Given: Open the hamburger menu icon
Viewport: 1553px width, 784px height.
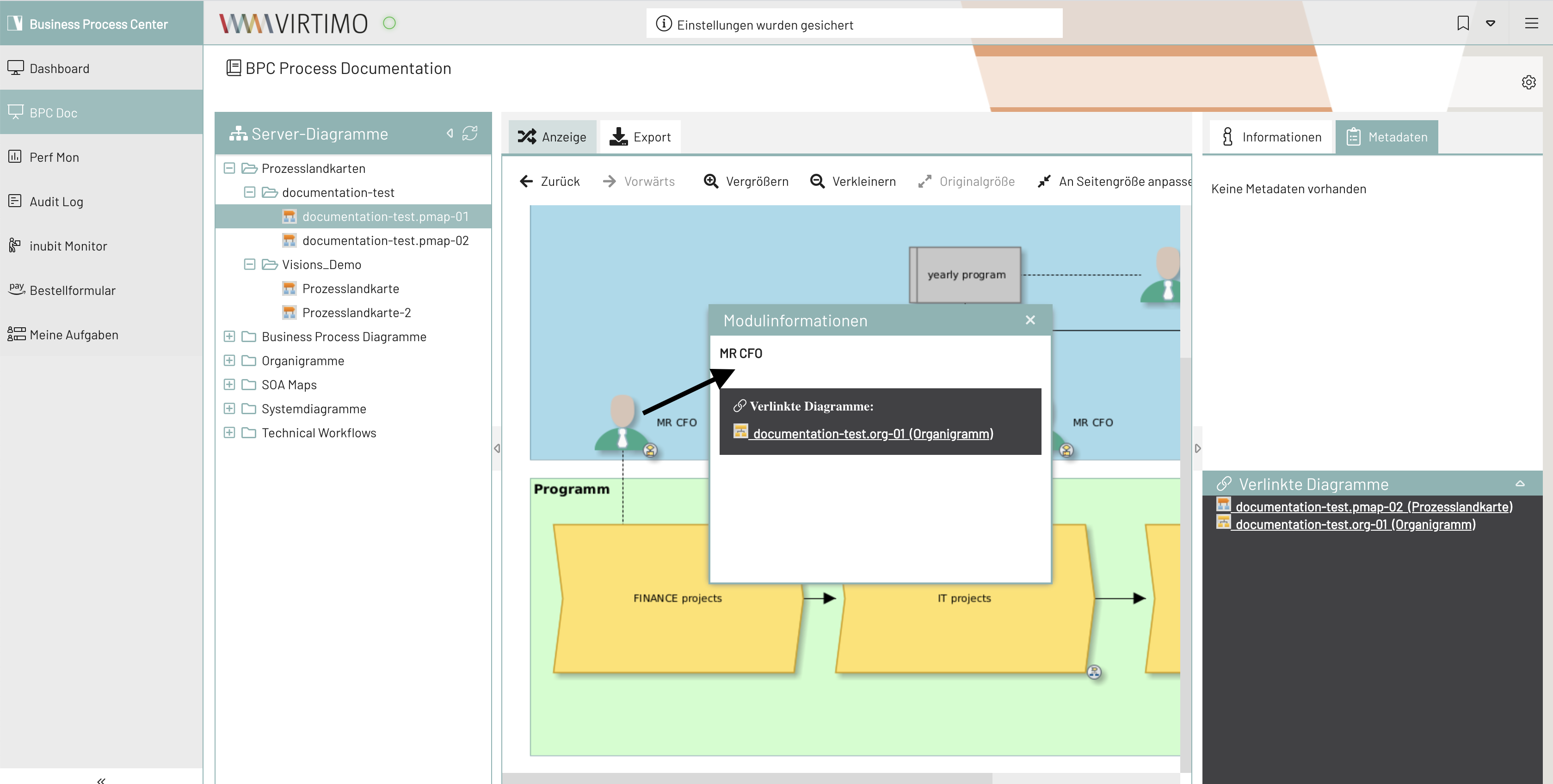Looking at the screenshot, I should pos(1531,24).
